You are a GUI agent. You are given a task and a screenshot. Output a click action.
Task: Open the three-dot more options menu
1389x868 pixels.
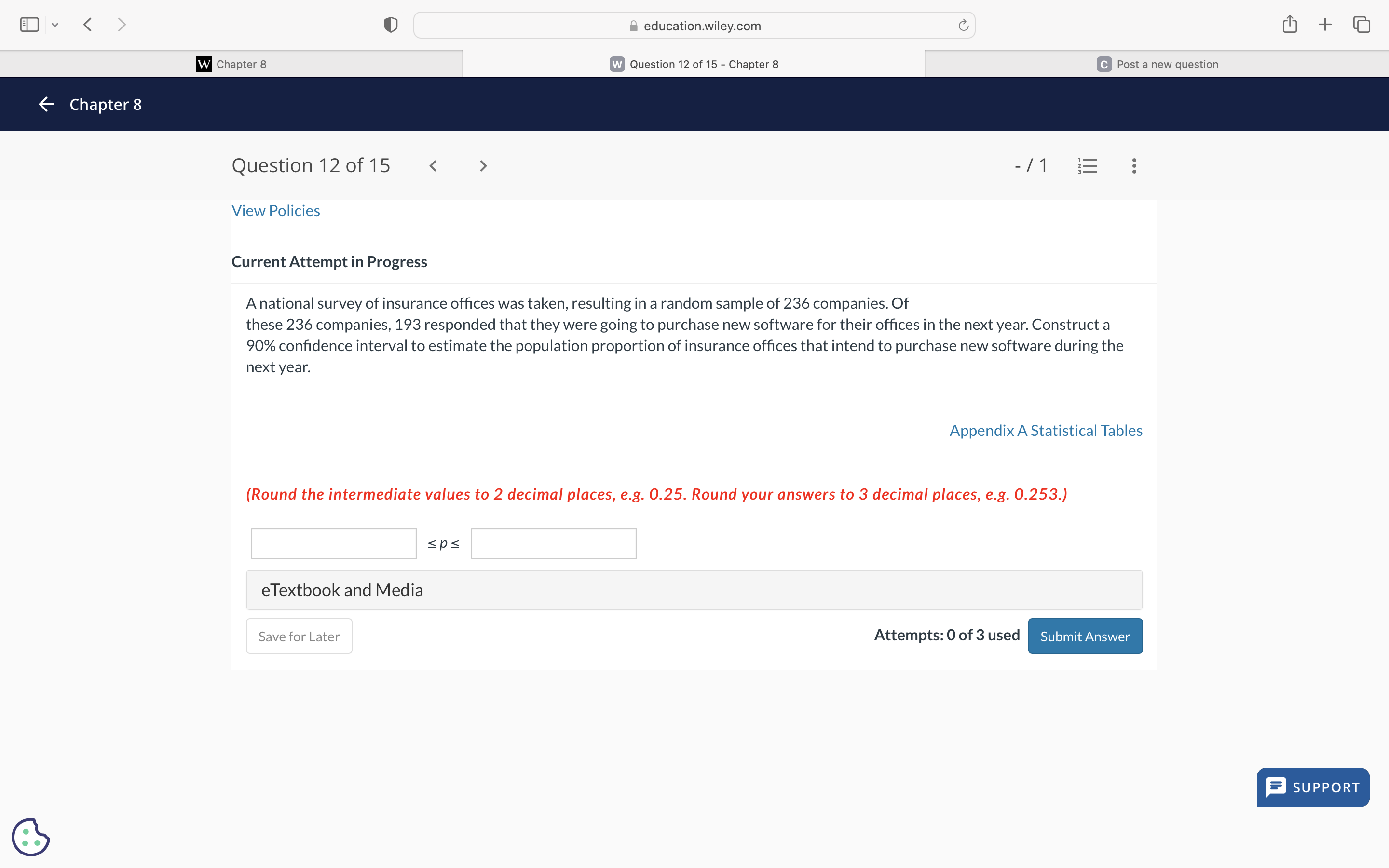[1133, 166]
